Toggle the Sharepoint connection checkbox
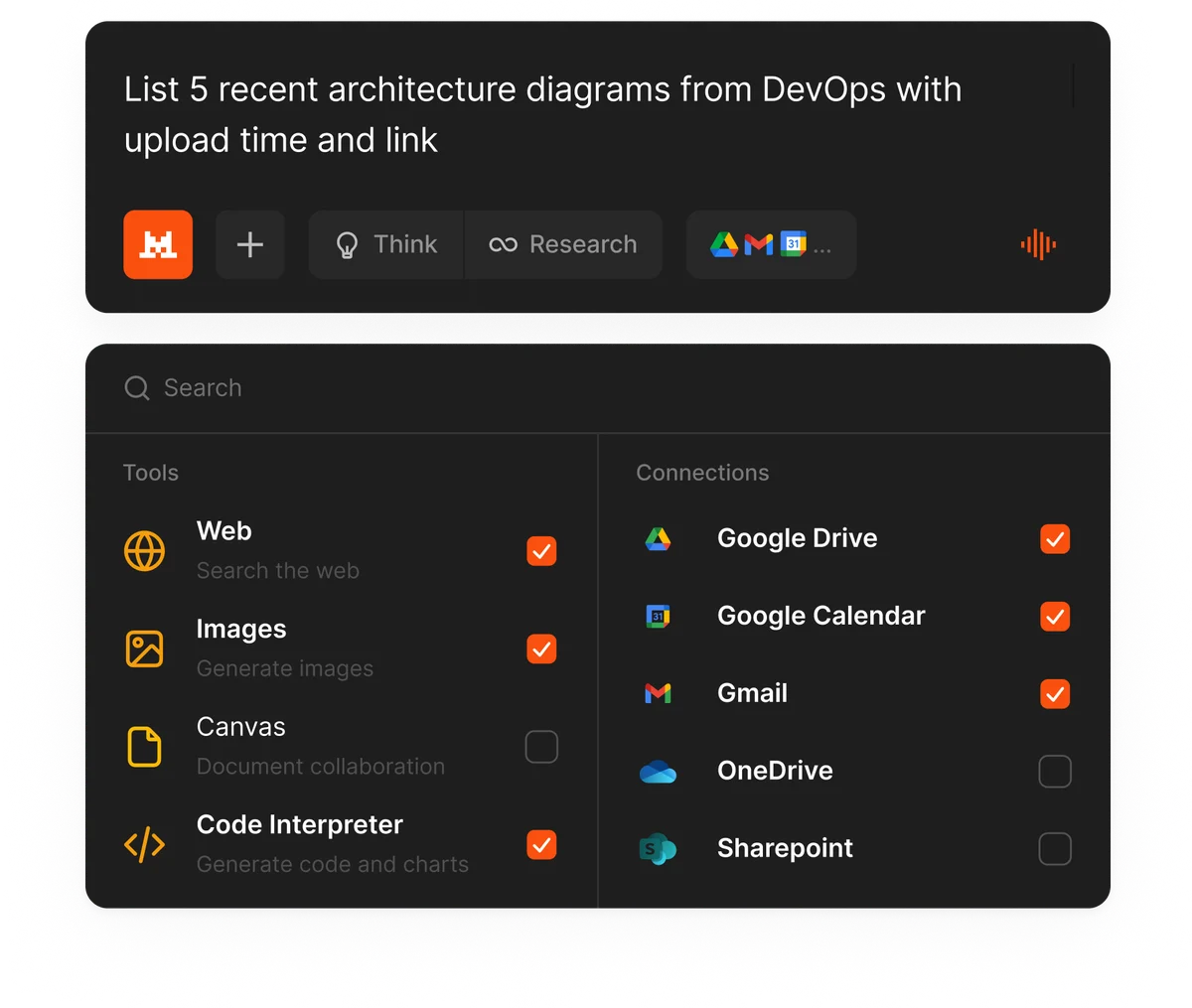Image resolution: width=1192 pixels, height=1008 pixels. point(1055,848)
